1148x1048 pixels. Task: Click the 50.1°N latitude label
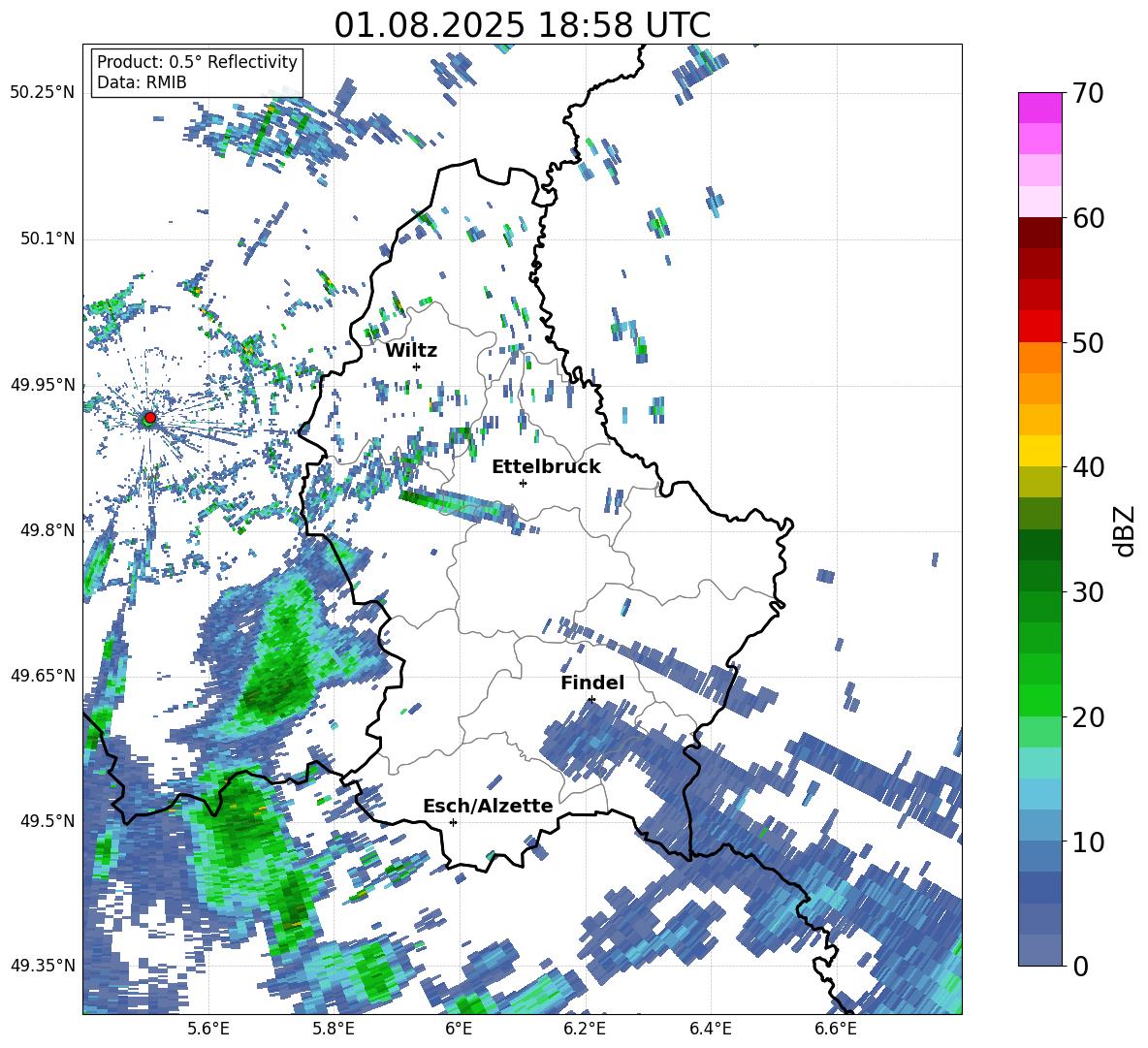pyautogui.click(x=47, y=238)
